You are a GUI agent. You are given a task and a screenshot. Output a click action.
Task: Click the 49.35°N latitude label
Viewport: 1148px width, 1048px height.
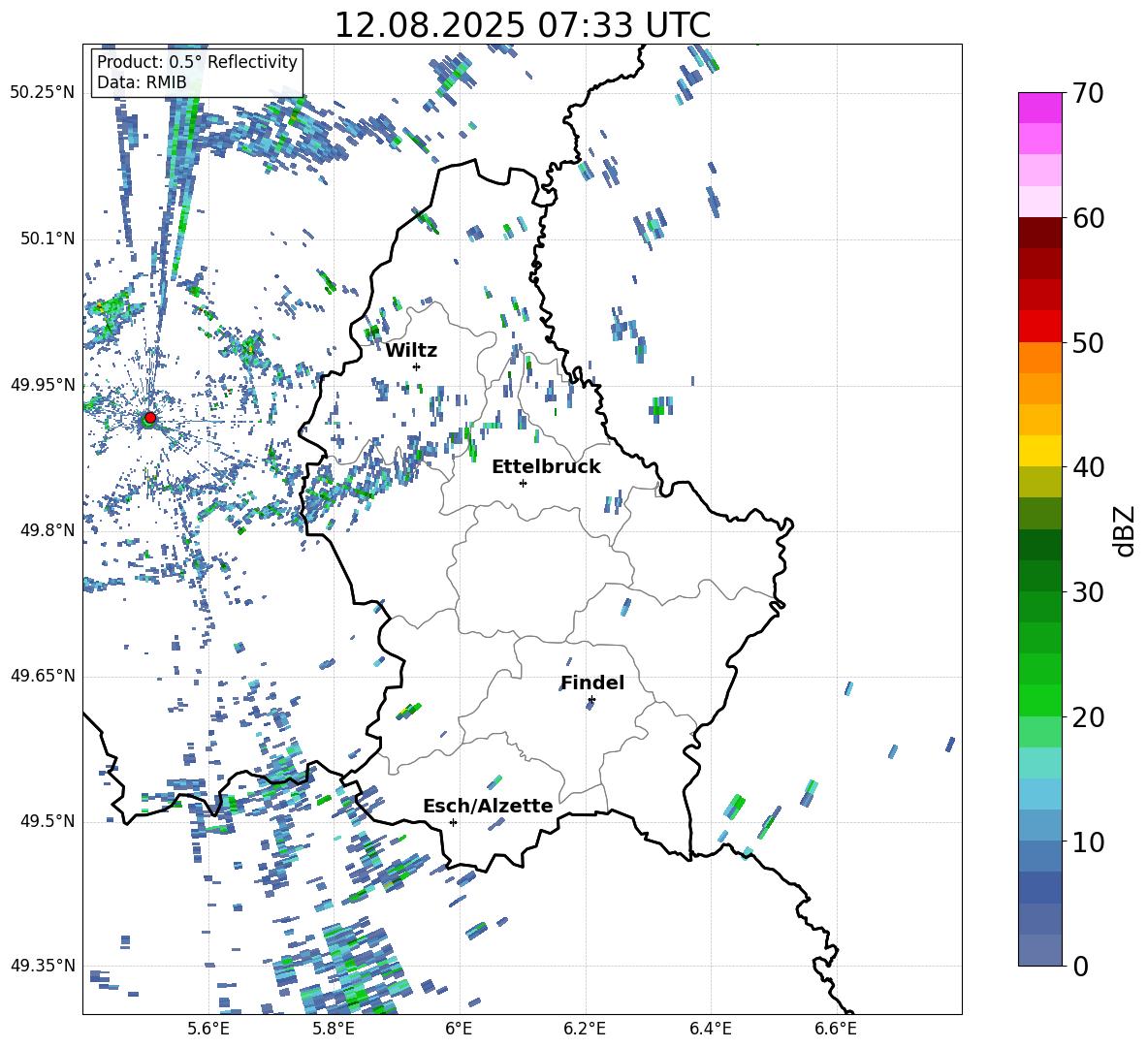[43, 966]
